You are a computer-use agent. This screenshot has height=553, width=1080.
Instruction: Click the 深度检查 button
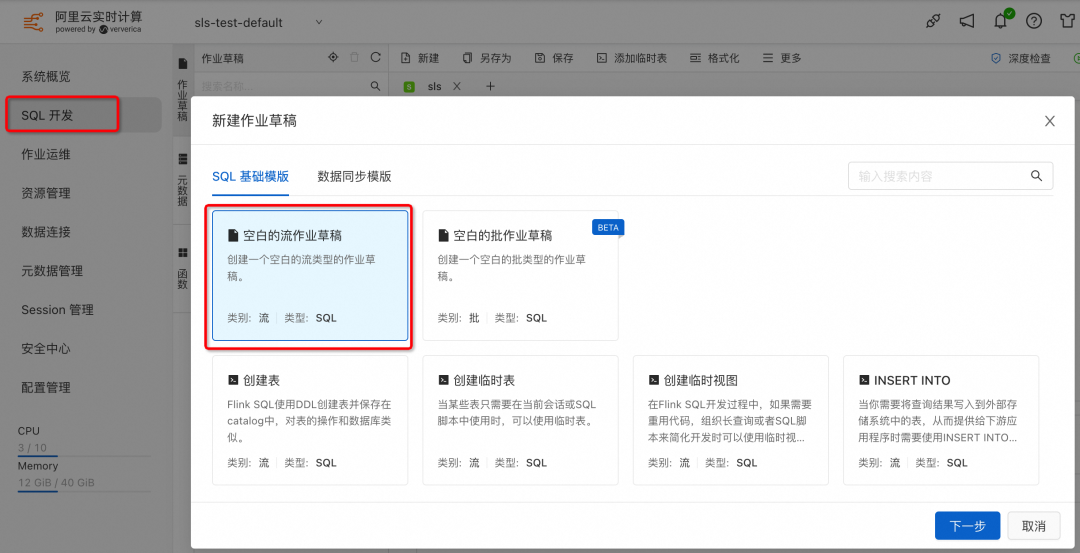coord(1021,59)
